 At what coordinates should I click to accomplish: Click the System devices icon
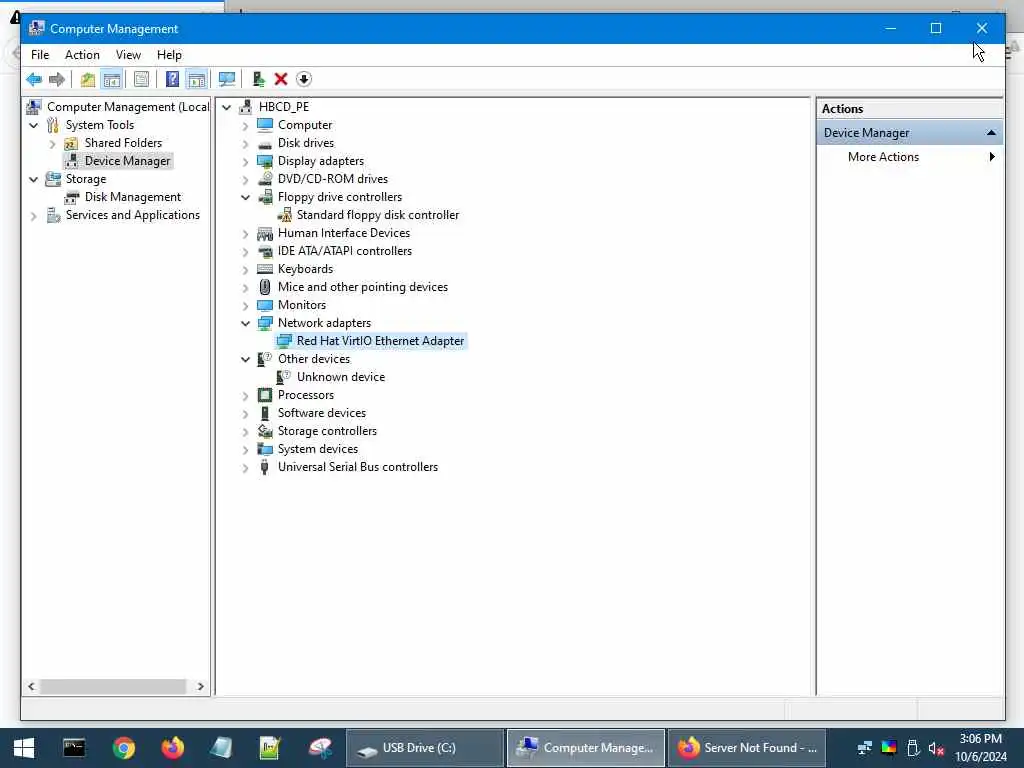point(264,449)
